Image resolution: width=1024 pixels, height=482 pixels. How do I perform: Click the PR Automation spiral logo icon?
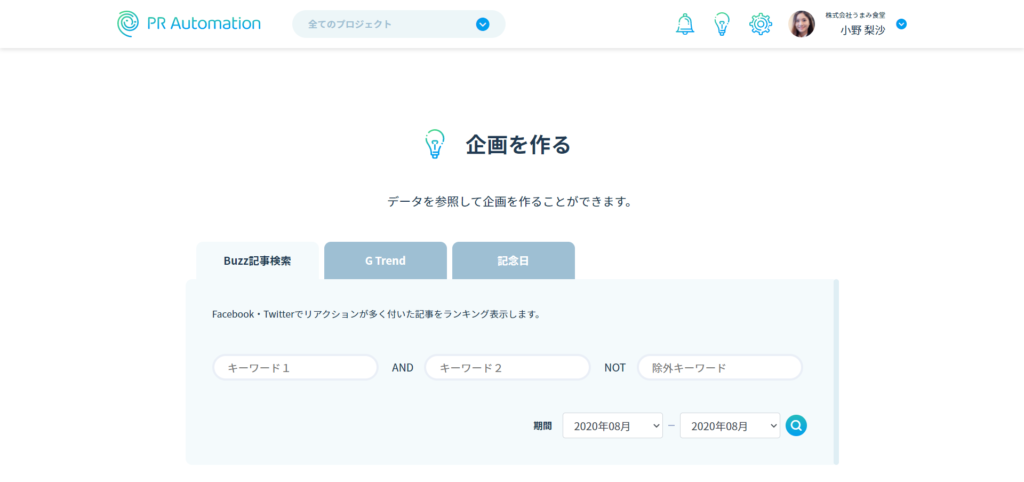pos(129,24)
